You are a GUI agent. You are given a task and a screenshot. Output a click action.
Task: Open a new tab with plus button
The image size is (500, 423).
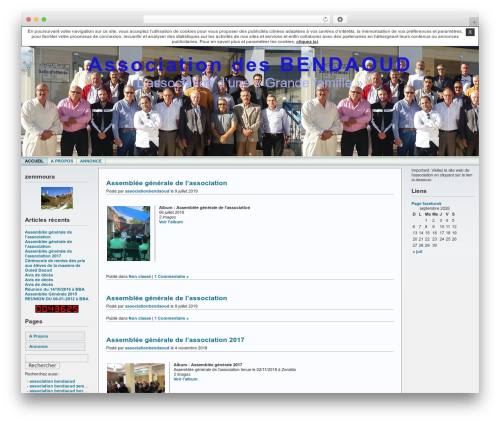point(474,22)
